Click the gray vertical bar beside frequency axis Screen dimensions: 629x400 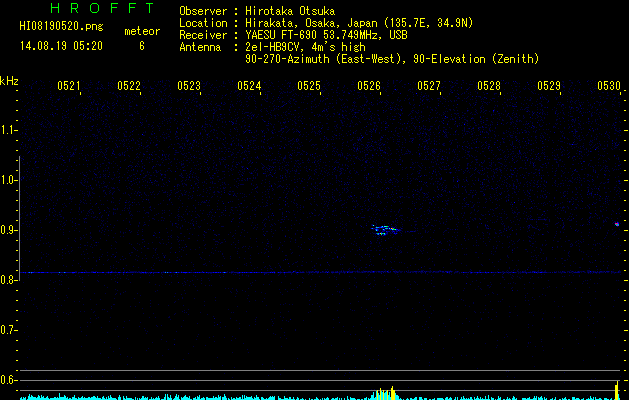click(20, 218)
